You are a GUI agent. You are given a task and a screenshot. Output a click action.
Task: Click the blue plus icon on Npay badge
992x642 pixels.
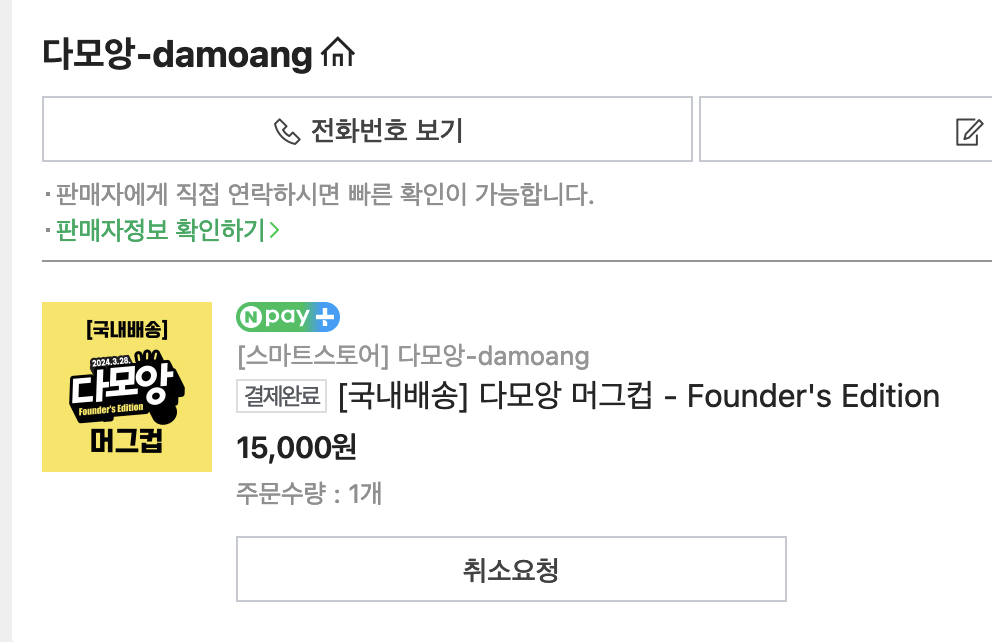tap(325, 317)
